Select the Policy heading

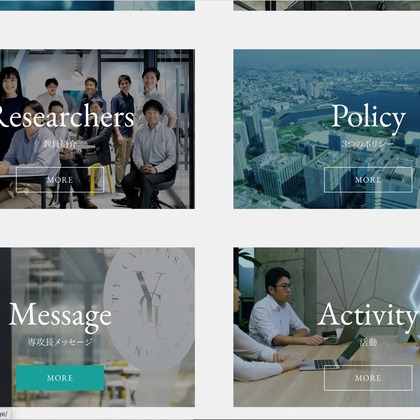[368, 117]
